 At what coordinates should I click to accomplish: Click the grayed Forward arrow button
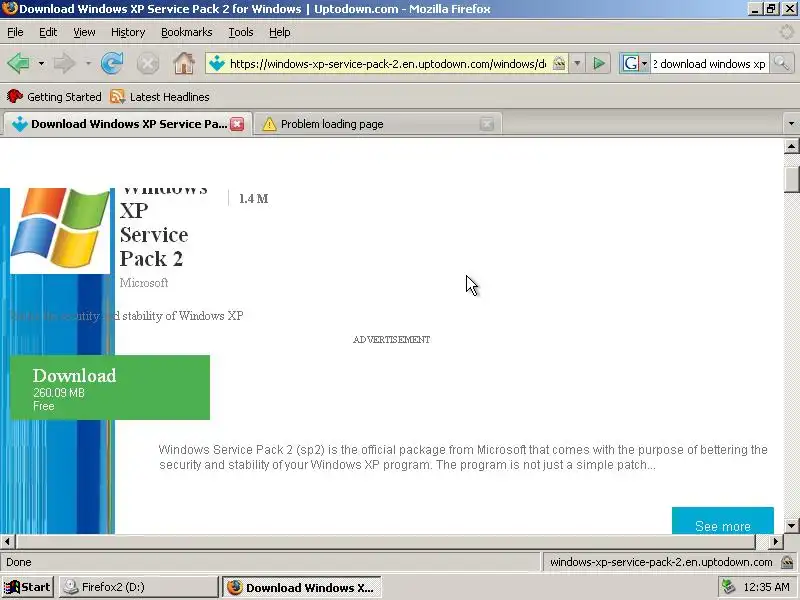(x=64, y=64)
